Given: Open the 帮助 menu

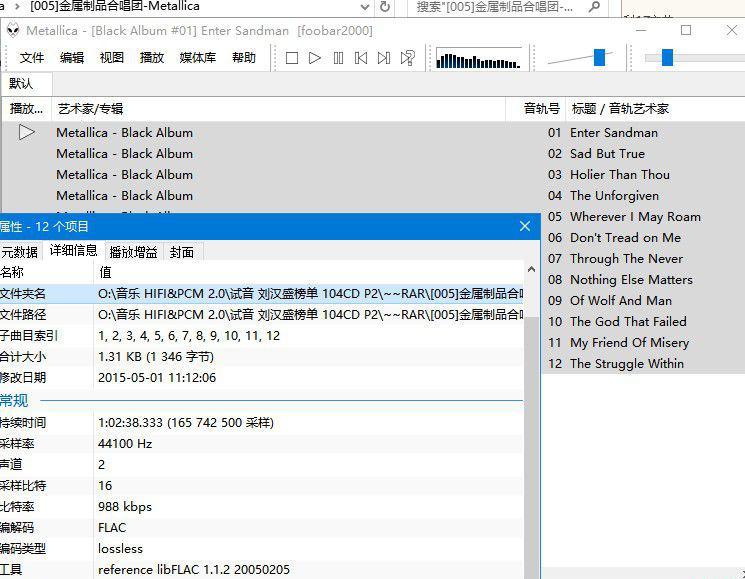Looking at the screenshot, I should [x=244, y=57].
